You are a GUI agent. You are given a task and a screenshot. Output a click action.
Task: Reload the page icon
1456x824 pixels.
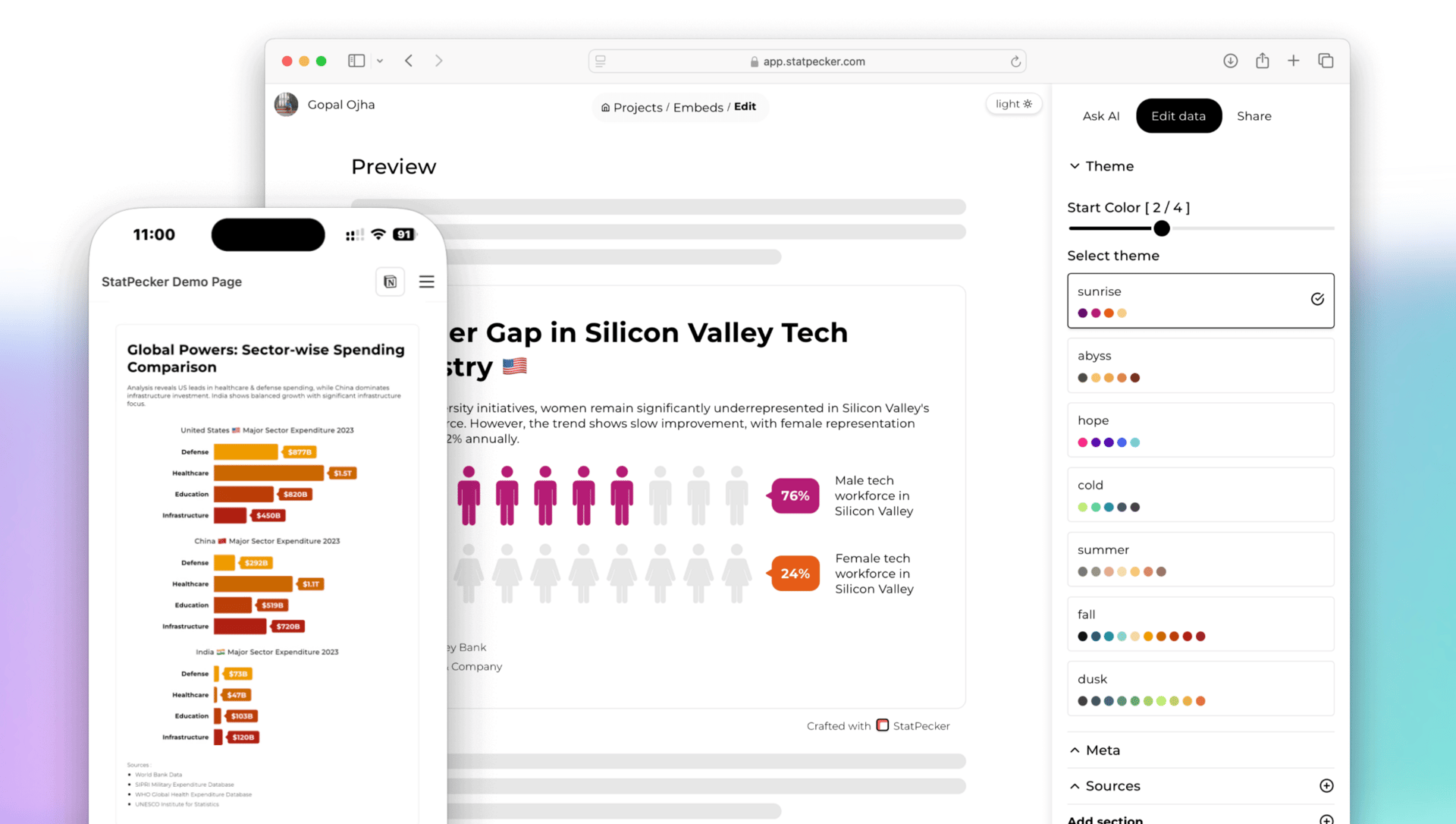coord(1015,61)
